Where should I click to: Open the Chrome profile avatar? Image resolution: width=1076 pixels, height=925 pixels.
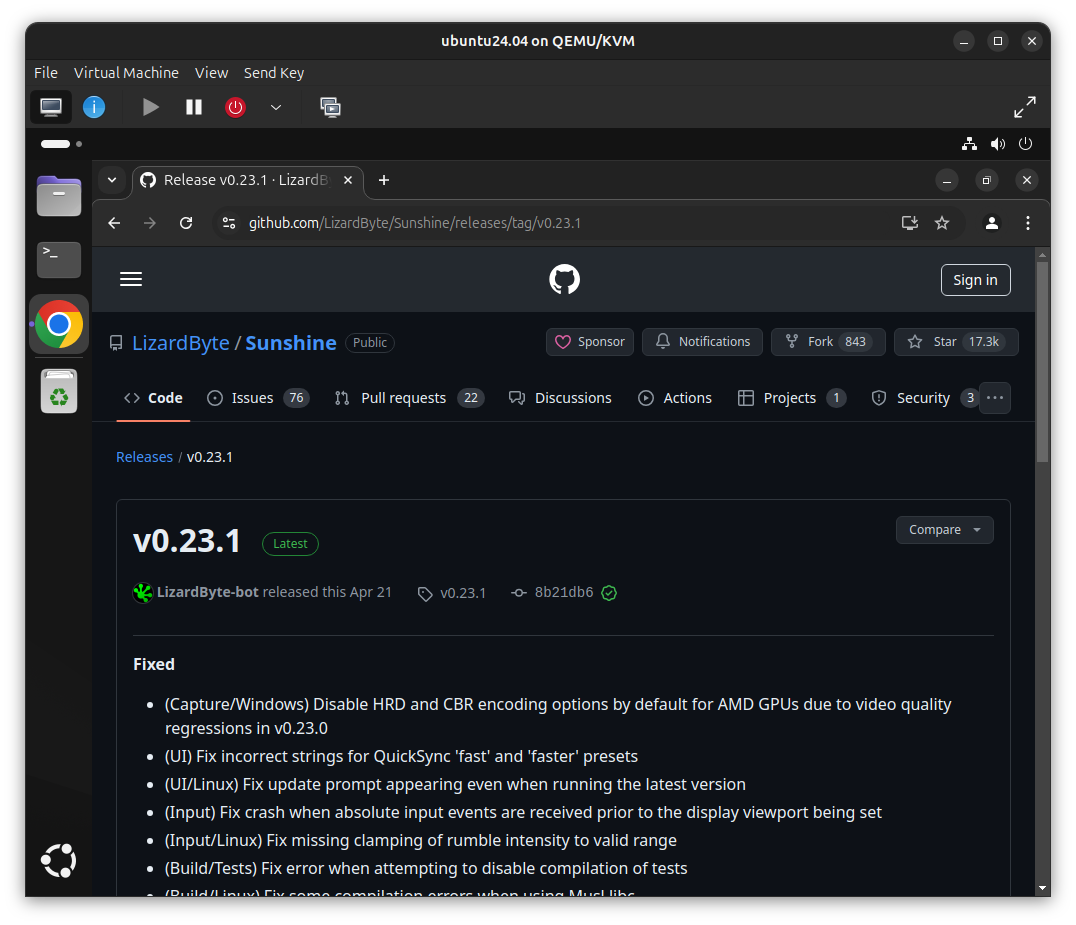[991, 222]
